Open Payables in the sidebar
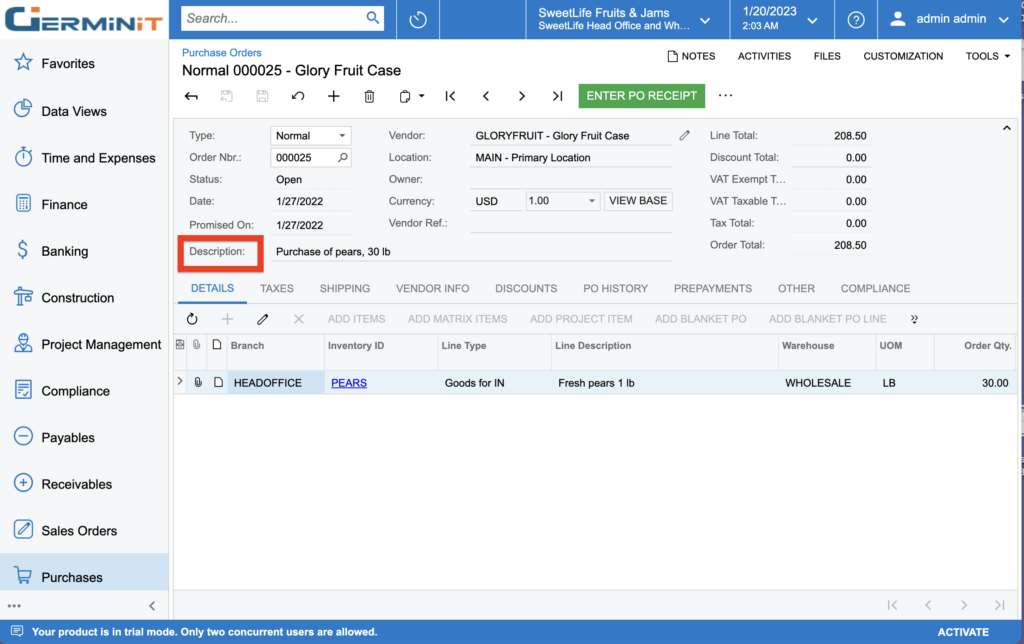The height and width of the screenshot is (644, 1024). coord(68,437)
